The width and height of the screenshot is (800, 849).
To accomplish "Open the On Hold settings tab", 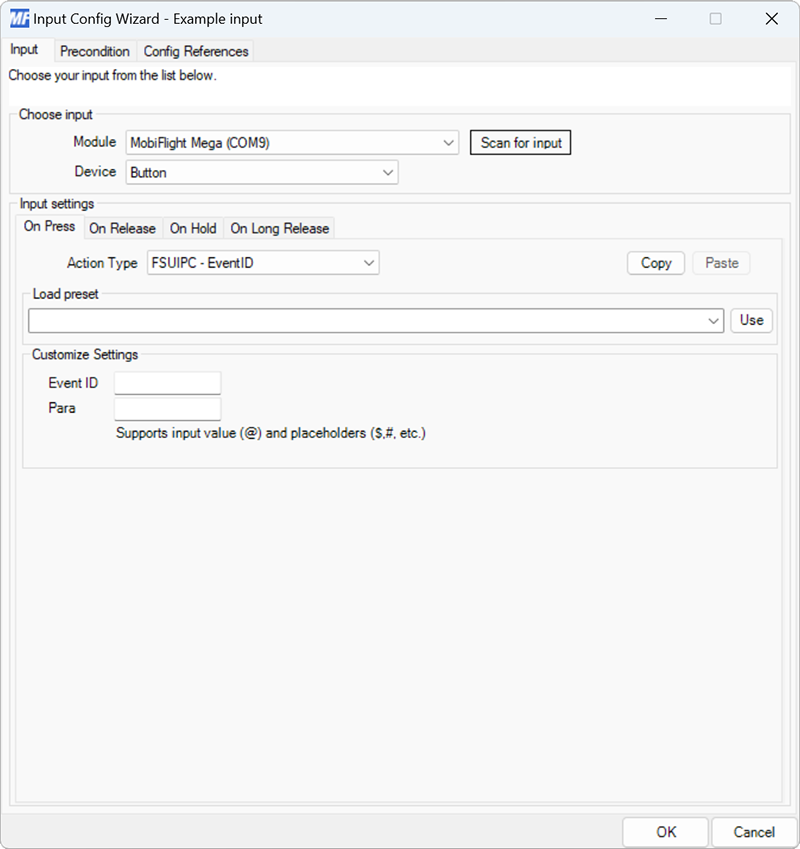I will tap(192, 228).
